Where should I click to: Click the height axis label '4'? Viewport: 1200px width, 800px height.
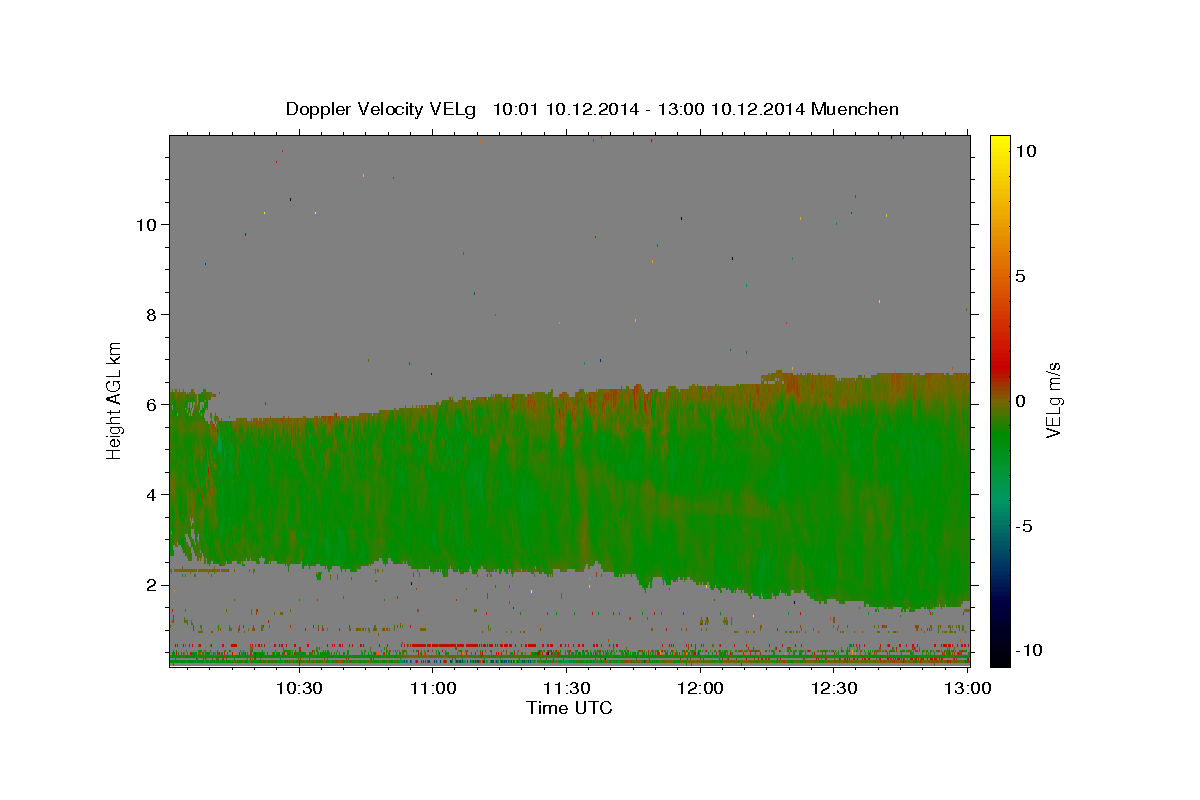pos(152,494)
